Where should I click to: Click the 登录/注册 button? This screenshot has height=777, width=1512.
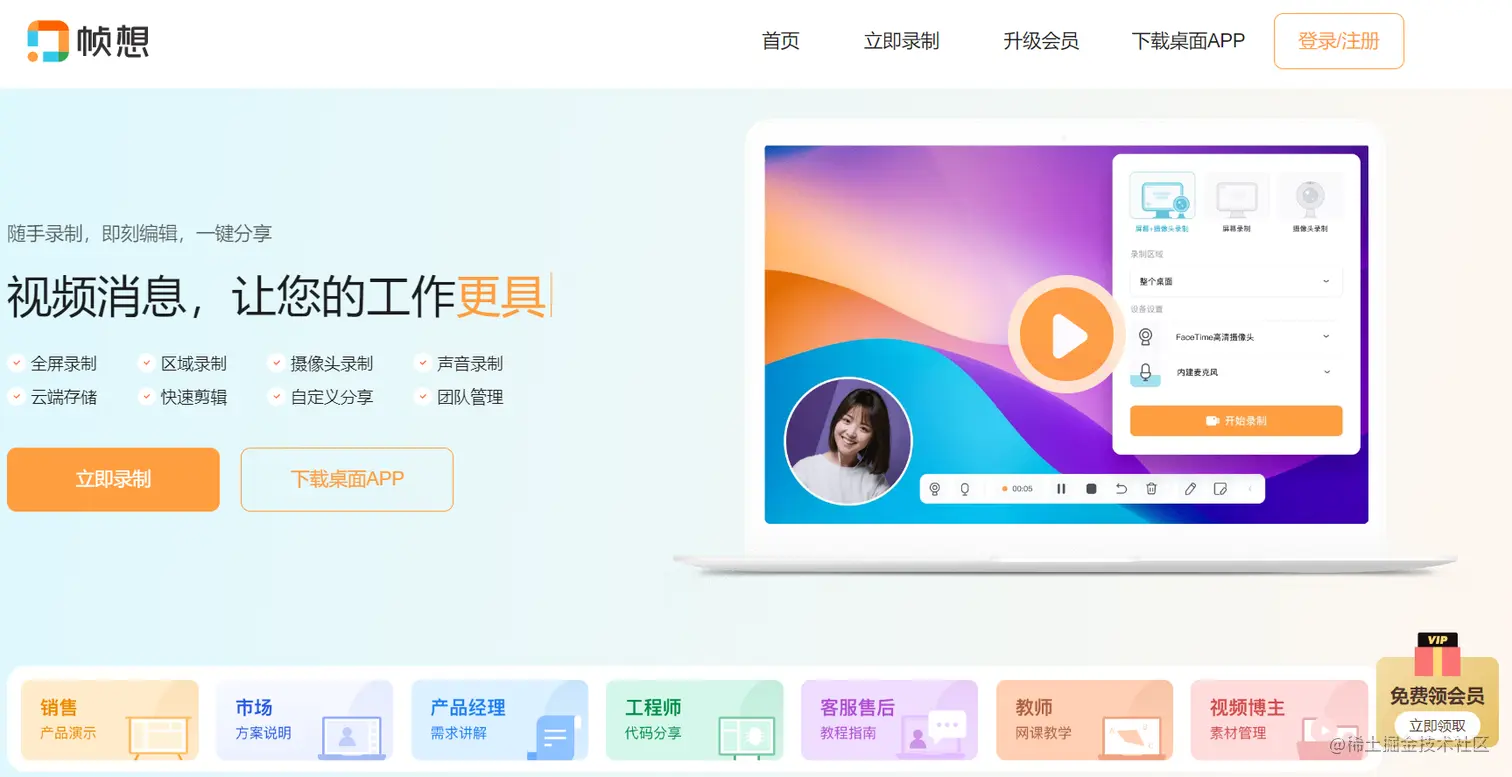[1339, 41]
